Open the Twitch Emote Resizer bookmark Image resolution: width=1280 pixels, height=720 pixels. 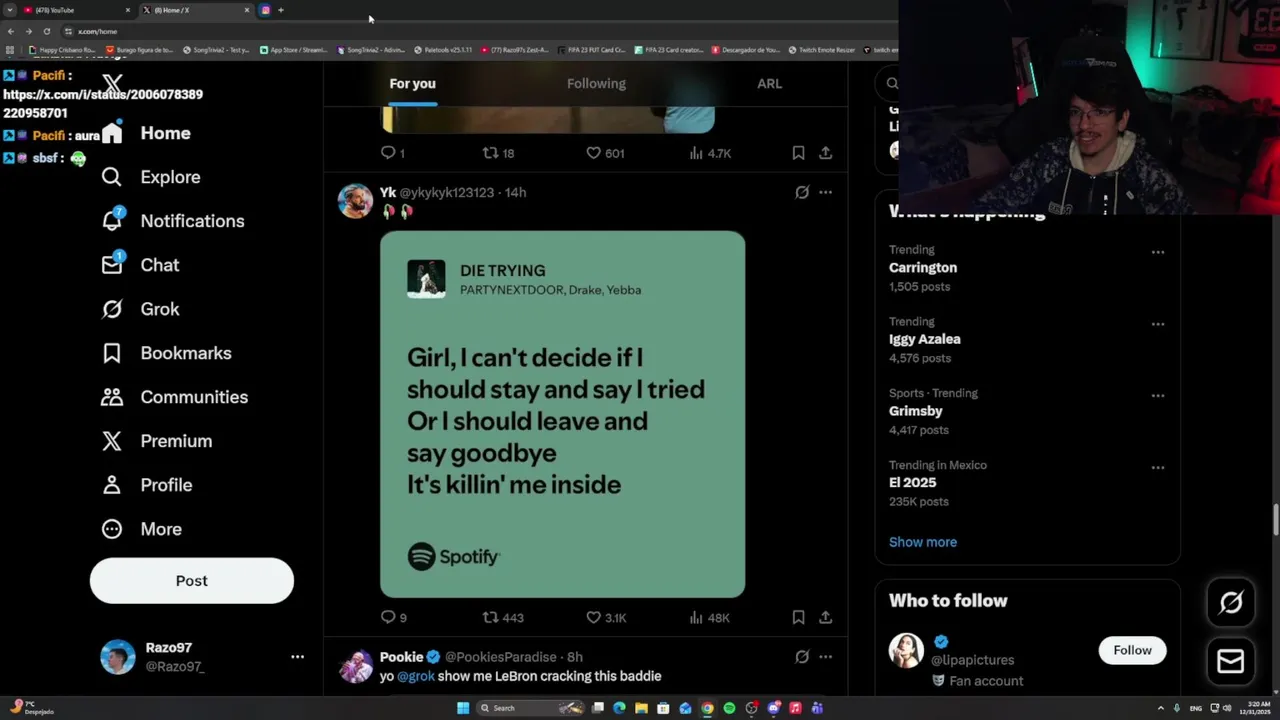click(822, 49)
